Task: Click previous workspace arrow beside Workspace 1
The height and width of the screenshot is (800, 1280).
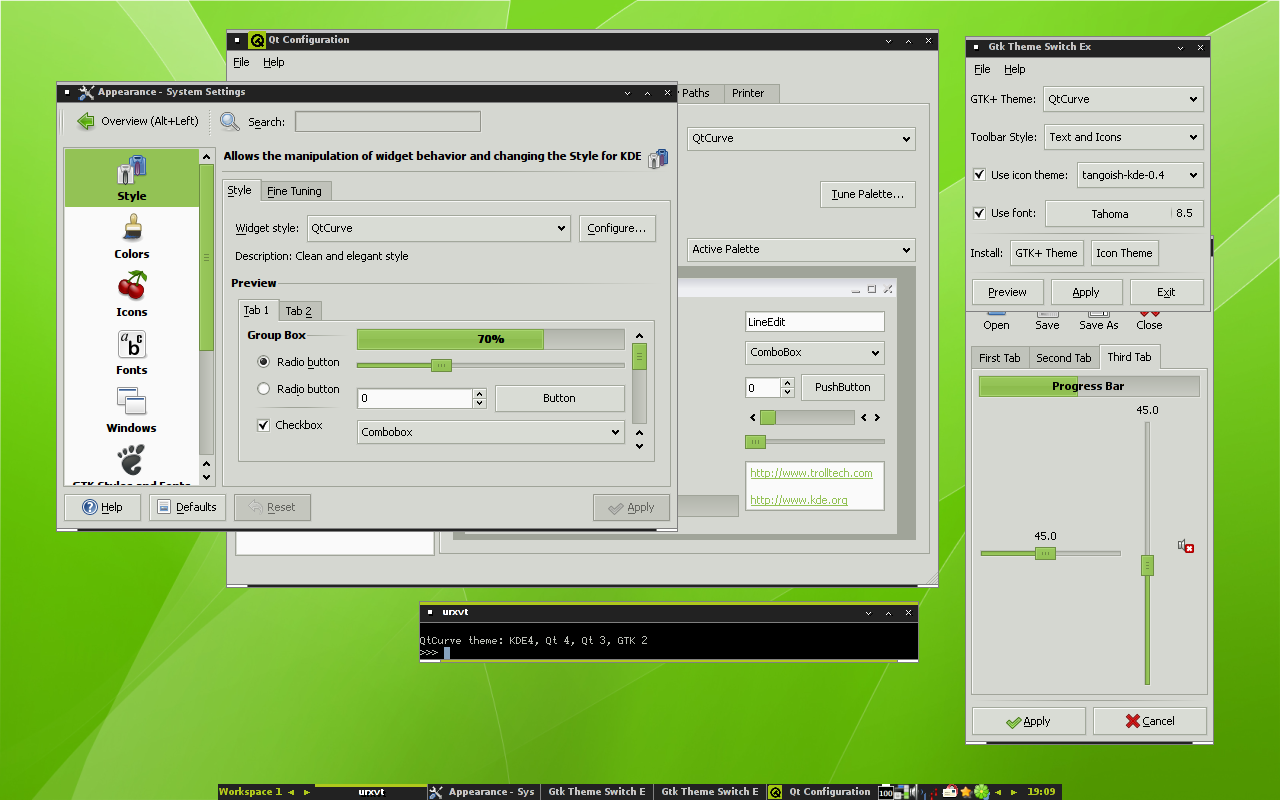Action: point(291,792)
